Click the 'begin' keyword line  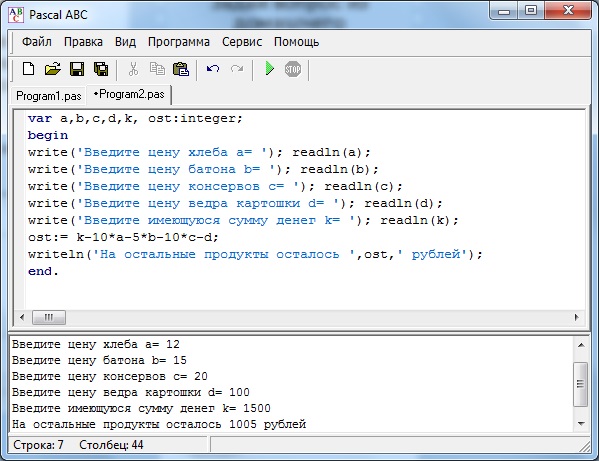[x=48, y=135]
